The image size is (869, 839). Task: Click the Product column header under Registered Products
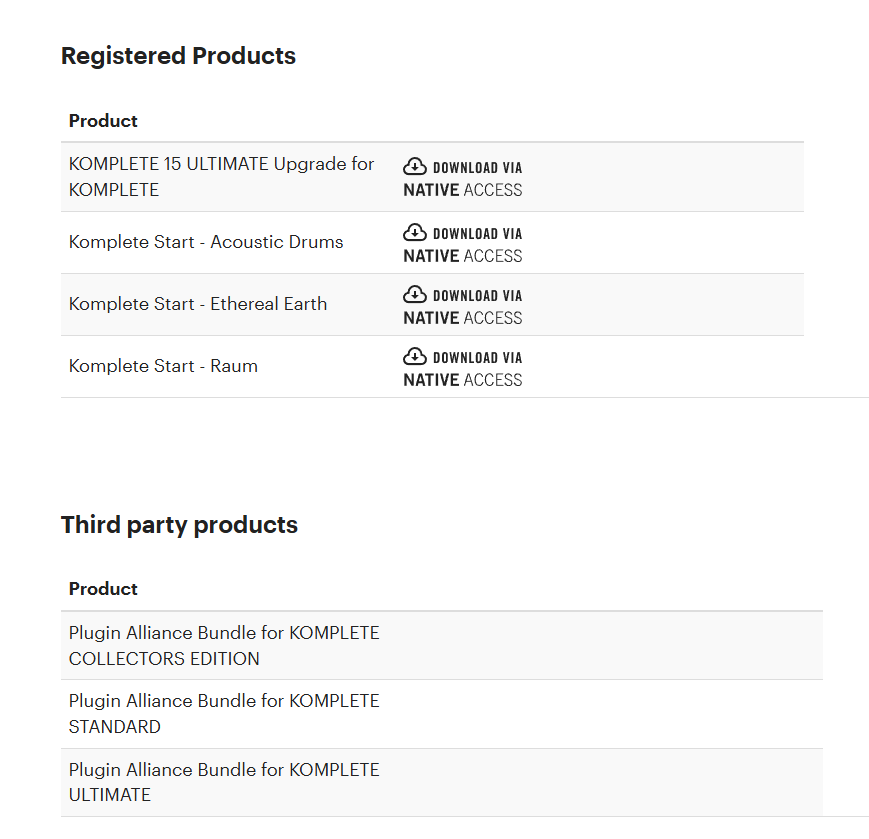[x=103, y=121]
